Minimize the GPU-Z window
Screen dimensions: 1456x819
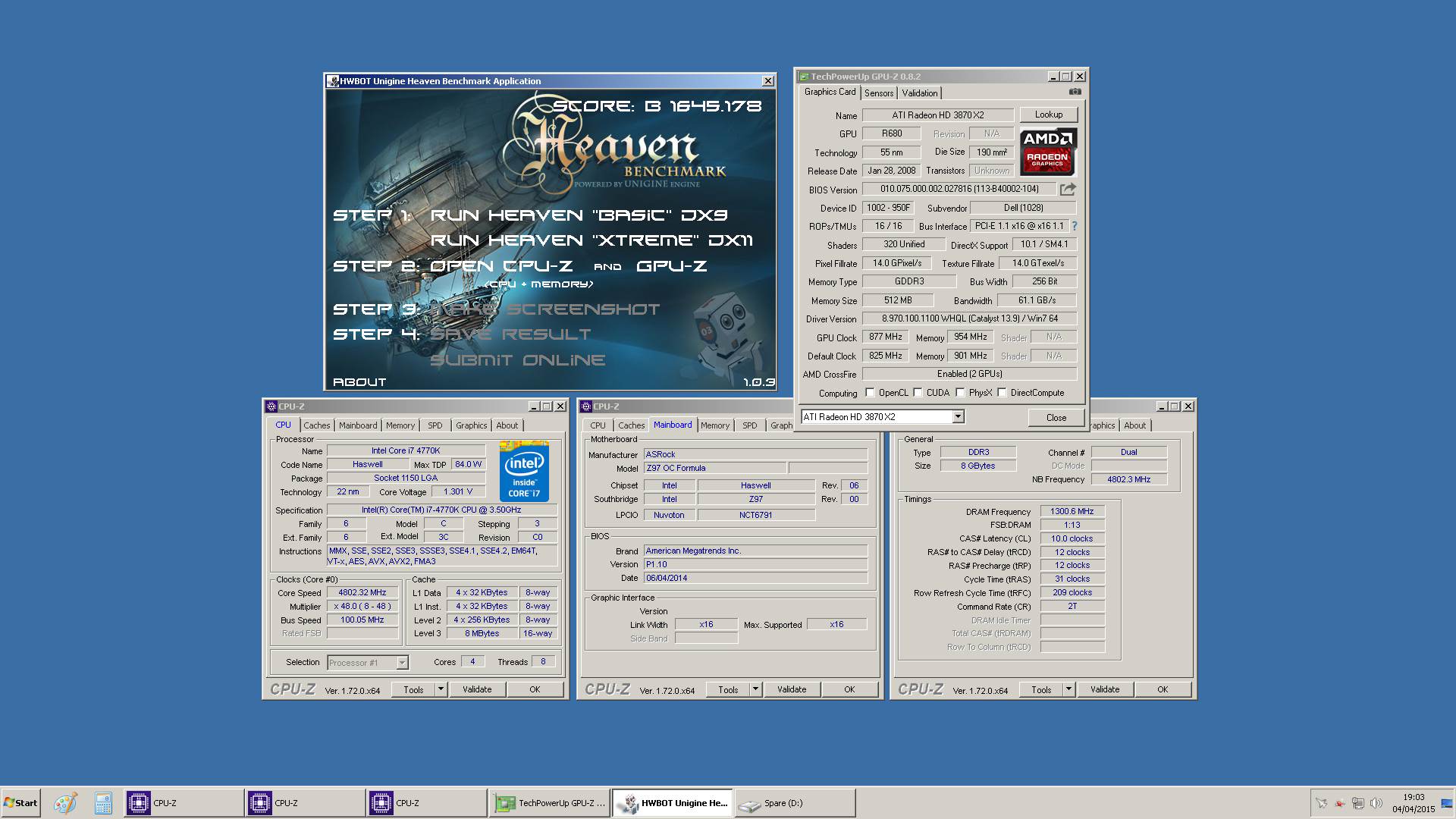coord(1053,77)
